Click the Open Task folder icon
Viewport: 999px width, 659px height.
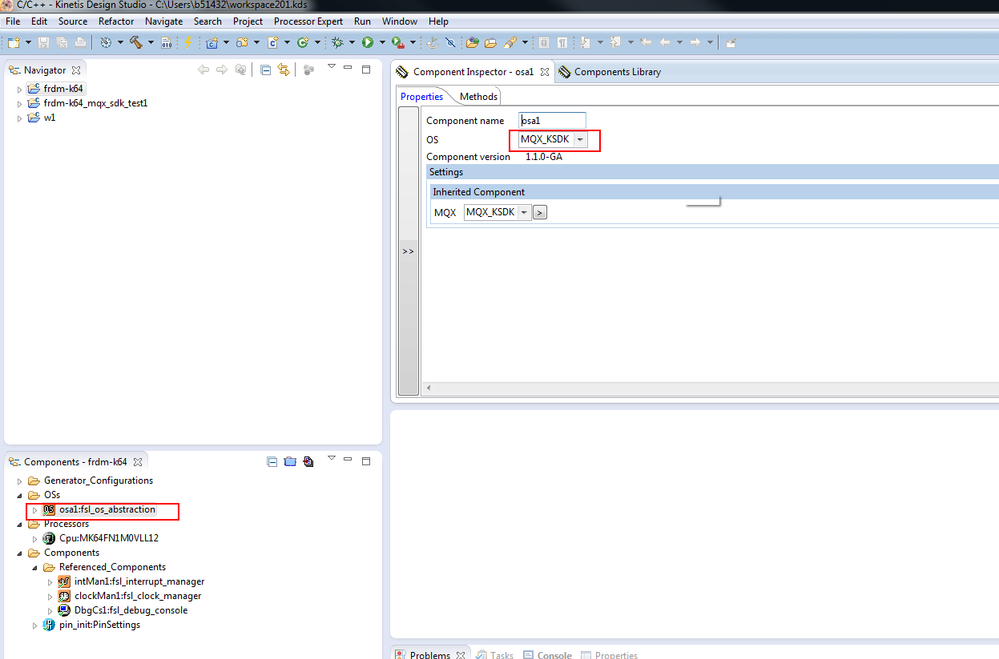point(491,43)
